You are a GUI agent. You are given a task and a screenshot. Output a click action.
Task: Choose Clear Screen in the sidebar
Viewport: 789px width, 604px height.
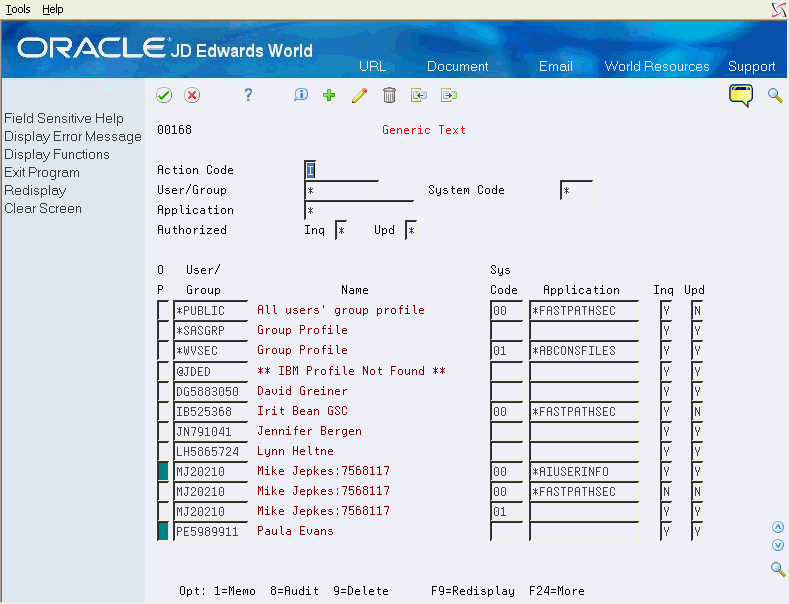tap(43, 208)
